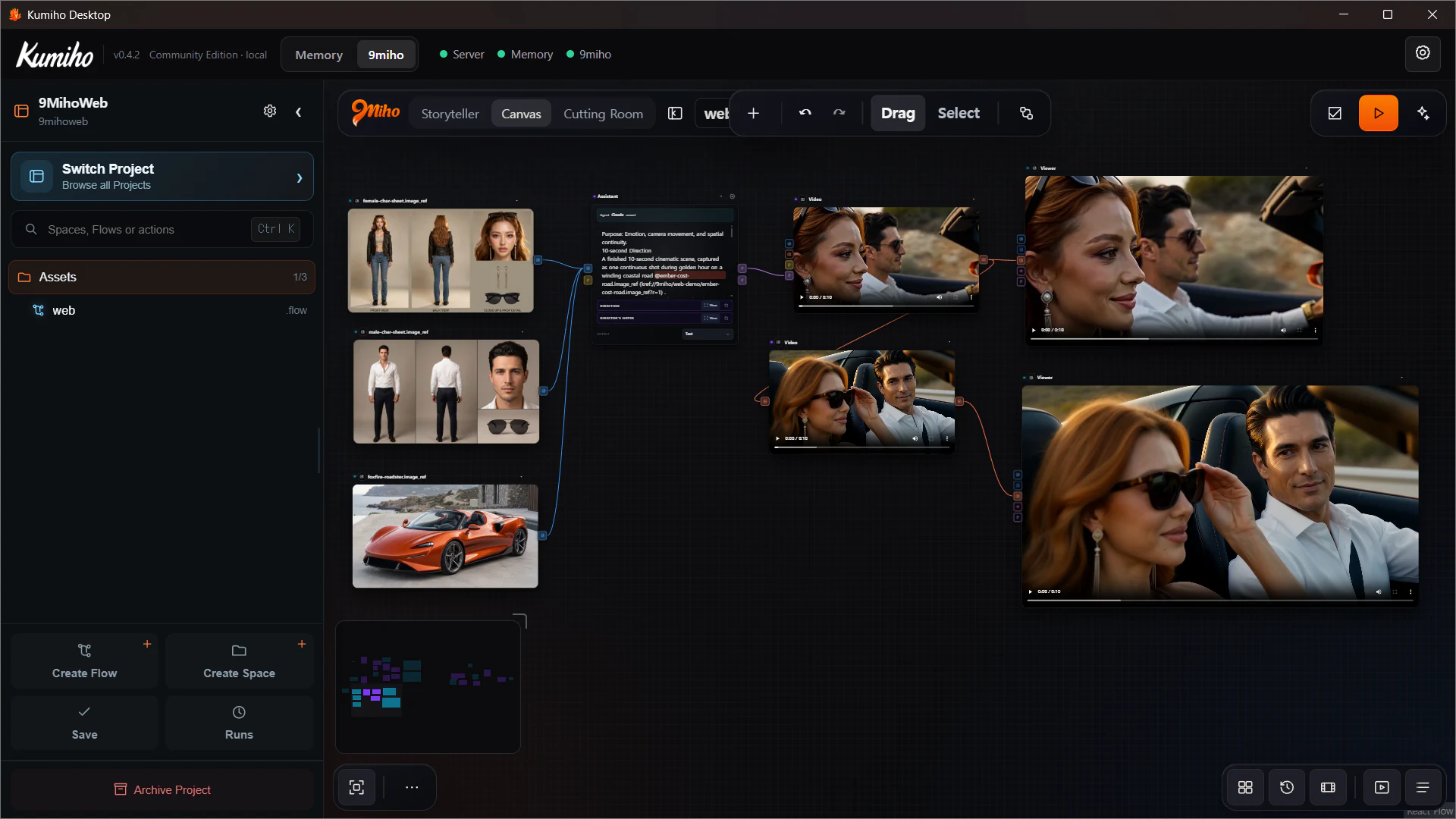Collapse the left sidebar with the chevron
The image size is (1456, 819).
299,112
